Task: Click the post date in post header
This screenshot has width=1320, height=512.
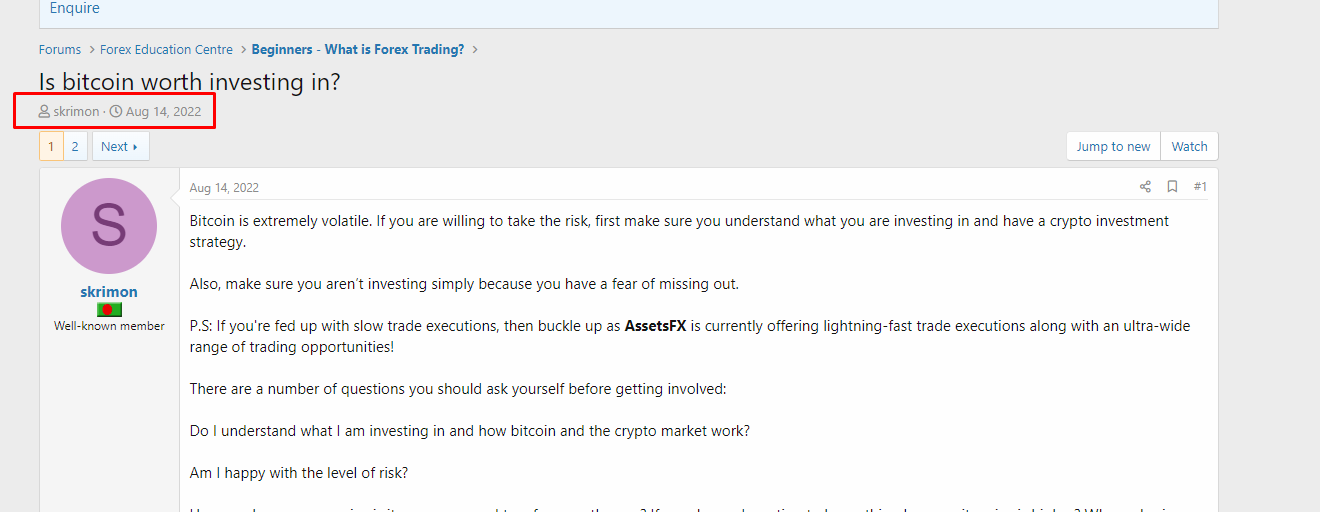Action: [x=224, y=188]
